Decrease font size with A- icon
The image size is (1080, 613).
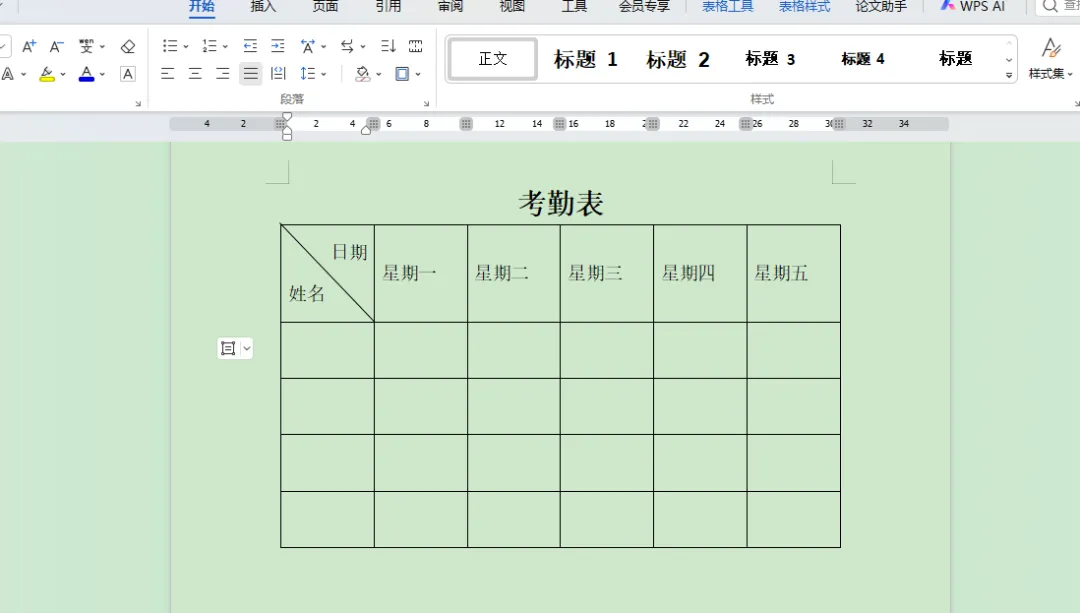(56, 46)
